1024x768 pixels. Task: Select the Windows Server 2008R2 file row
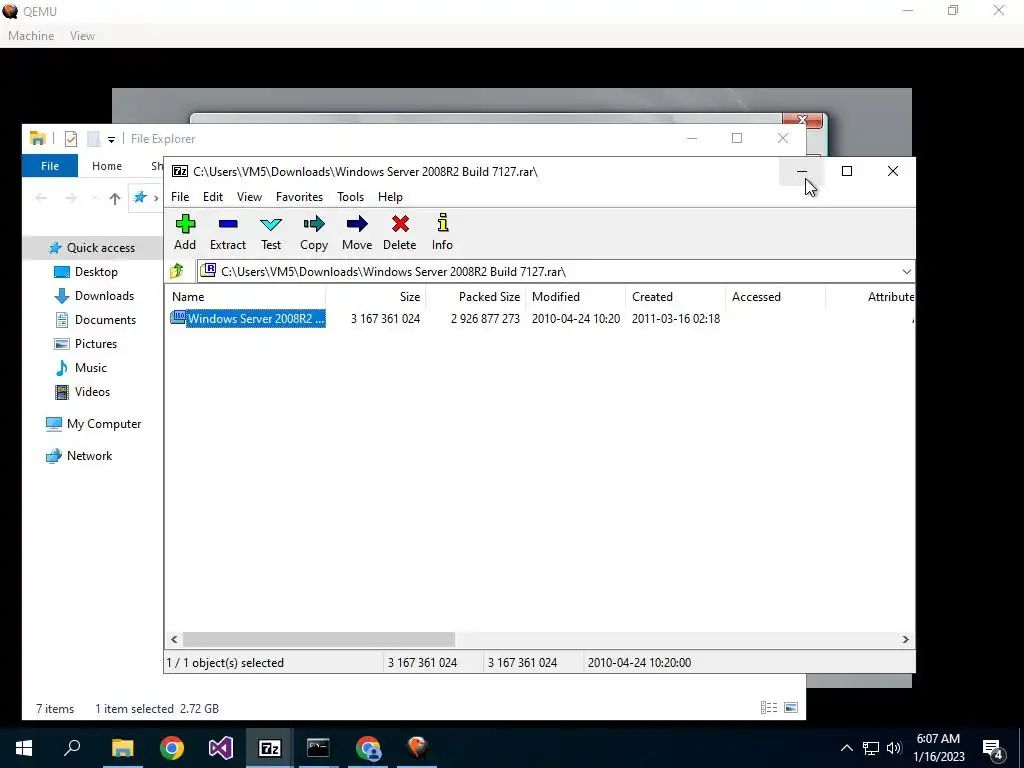pyautogui.click(x=255, y=319)
